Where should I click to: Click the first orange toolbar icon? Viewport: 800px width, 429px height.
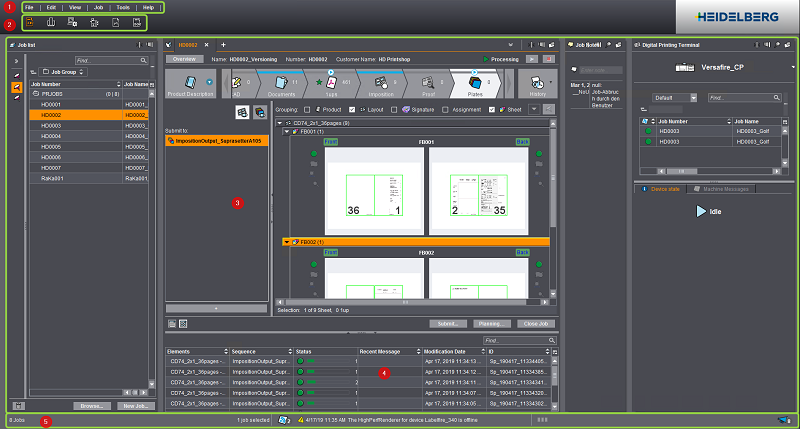[28, 21]
